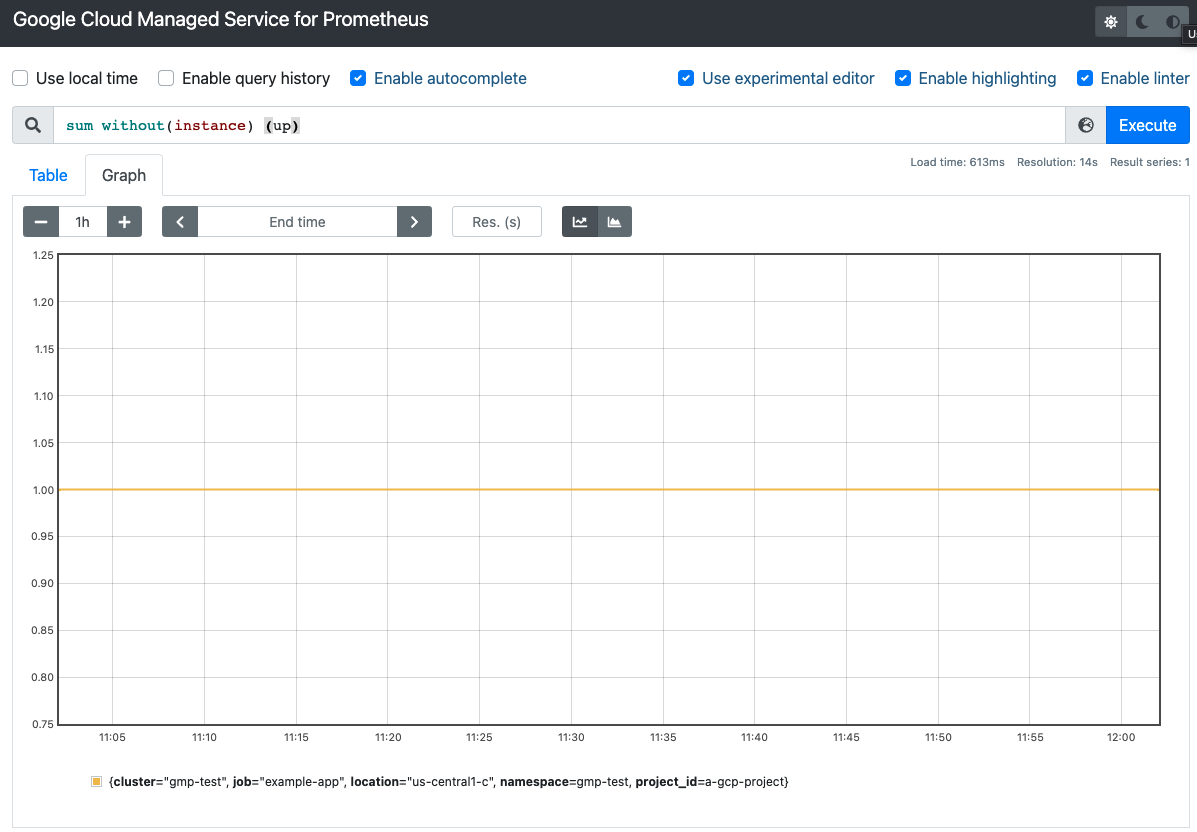This screenshot has width=1197, height=832.
Task: Choose auto theme via half-circle icon
Action: (x=1173, y=21)
